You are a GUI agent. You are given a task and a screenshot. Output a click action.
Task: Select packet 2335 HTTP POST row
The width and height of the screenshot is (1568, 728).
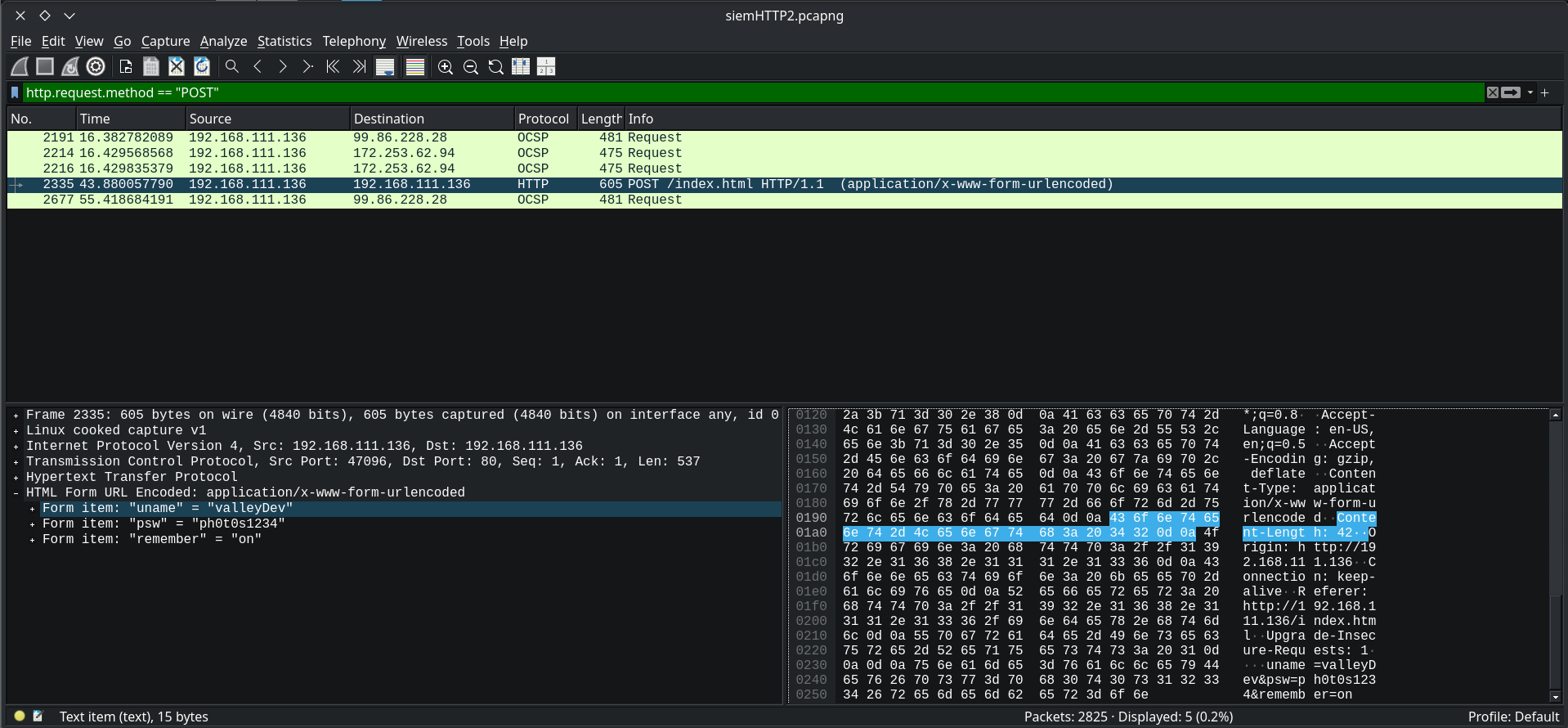(785, 184)
